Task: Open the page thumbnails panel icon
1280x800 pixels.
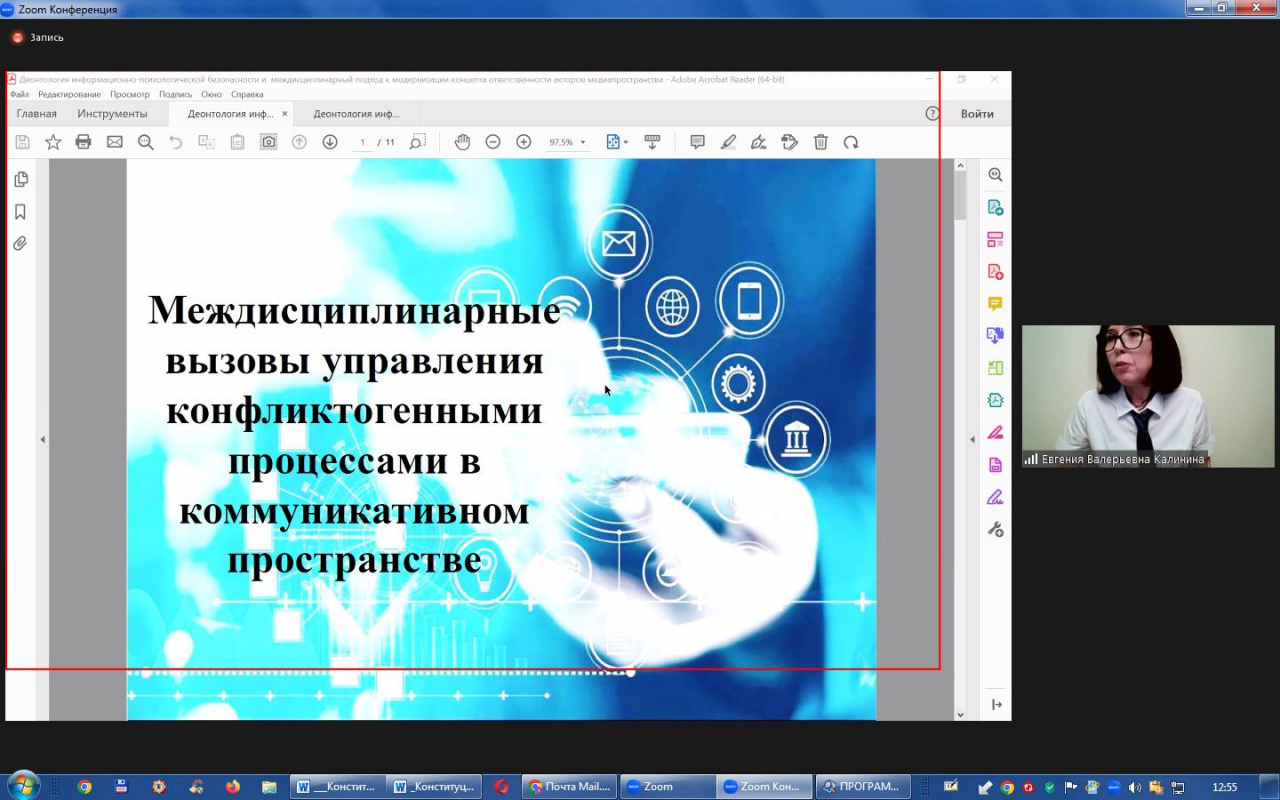Action: coord(21,180)
